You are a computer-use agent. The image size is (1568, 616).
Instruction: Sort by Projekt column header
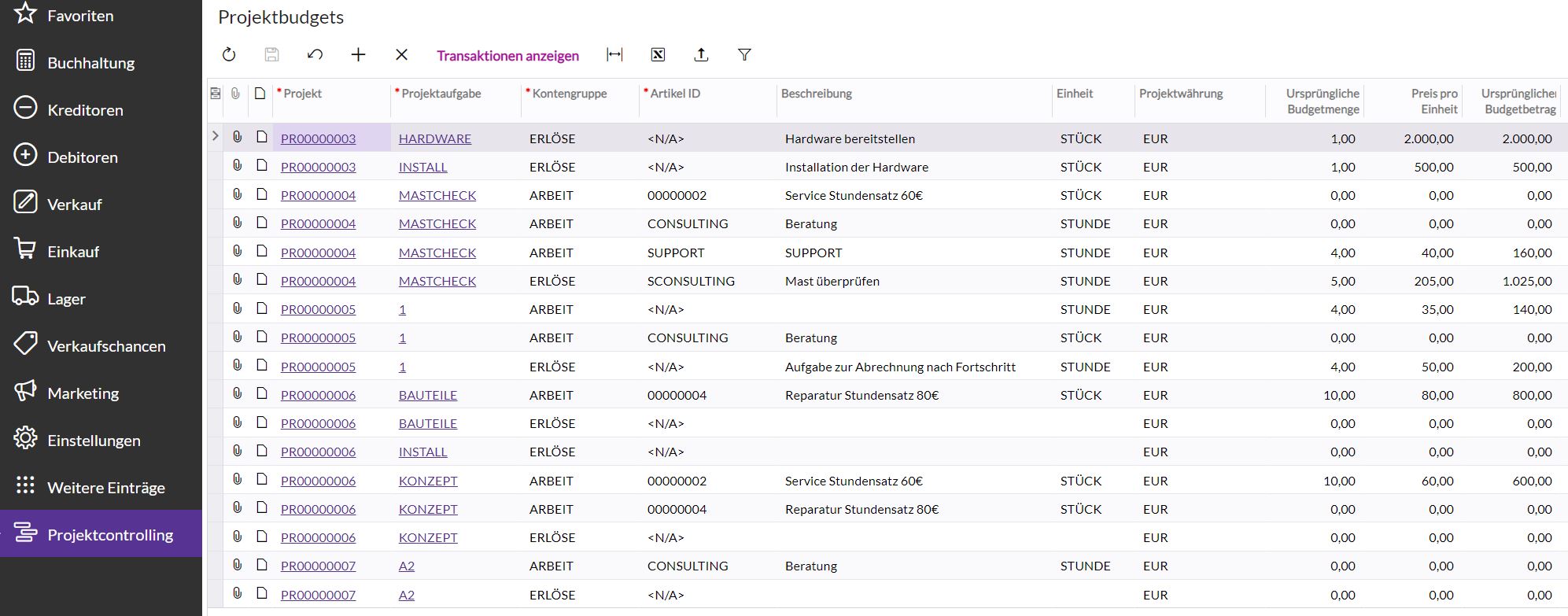302,94
